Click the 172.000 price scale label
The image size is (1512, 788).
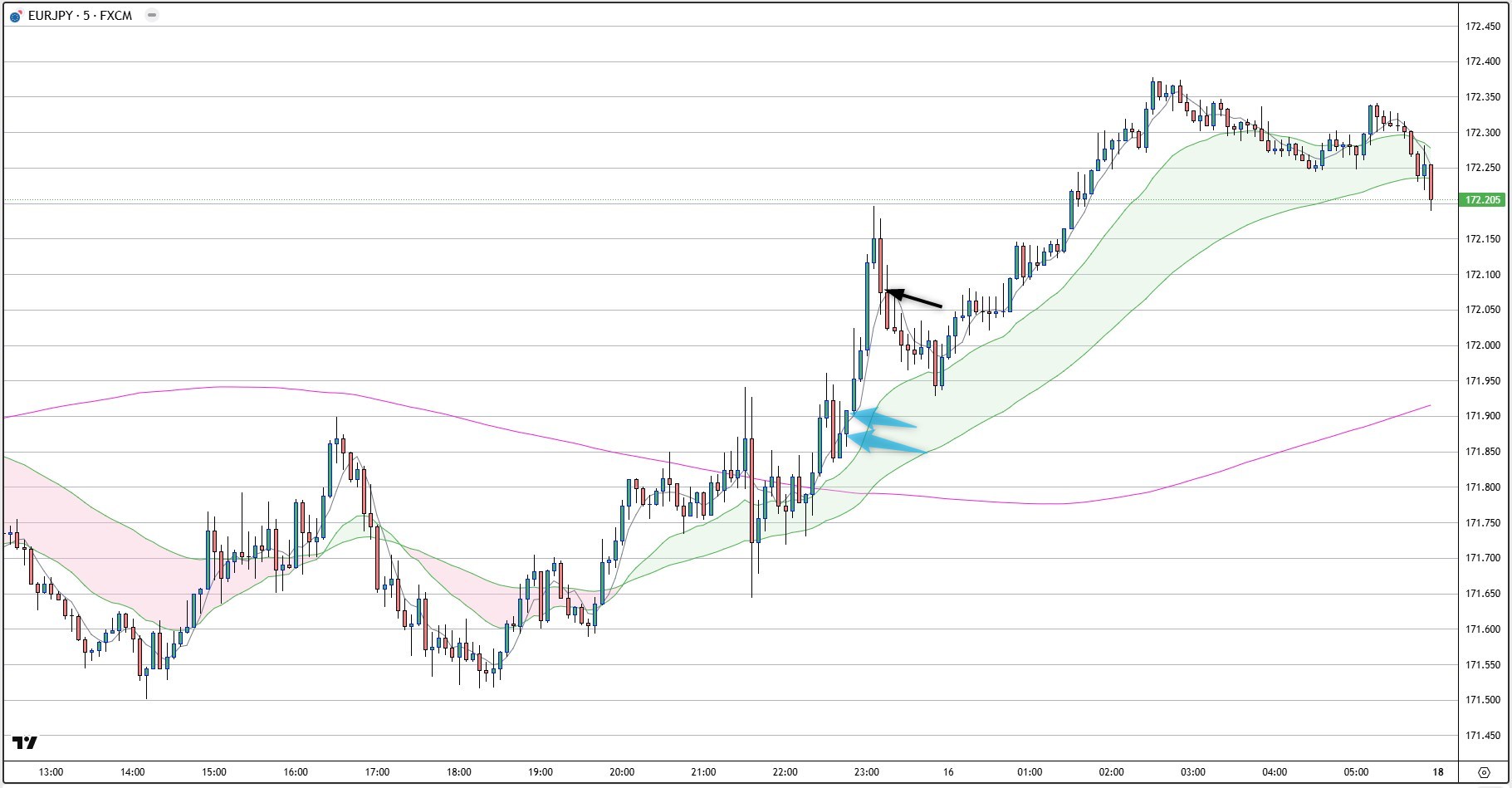tap(1482, 345)
